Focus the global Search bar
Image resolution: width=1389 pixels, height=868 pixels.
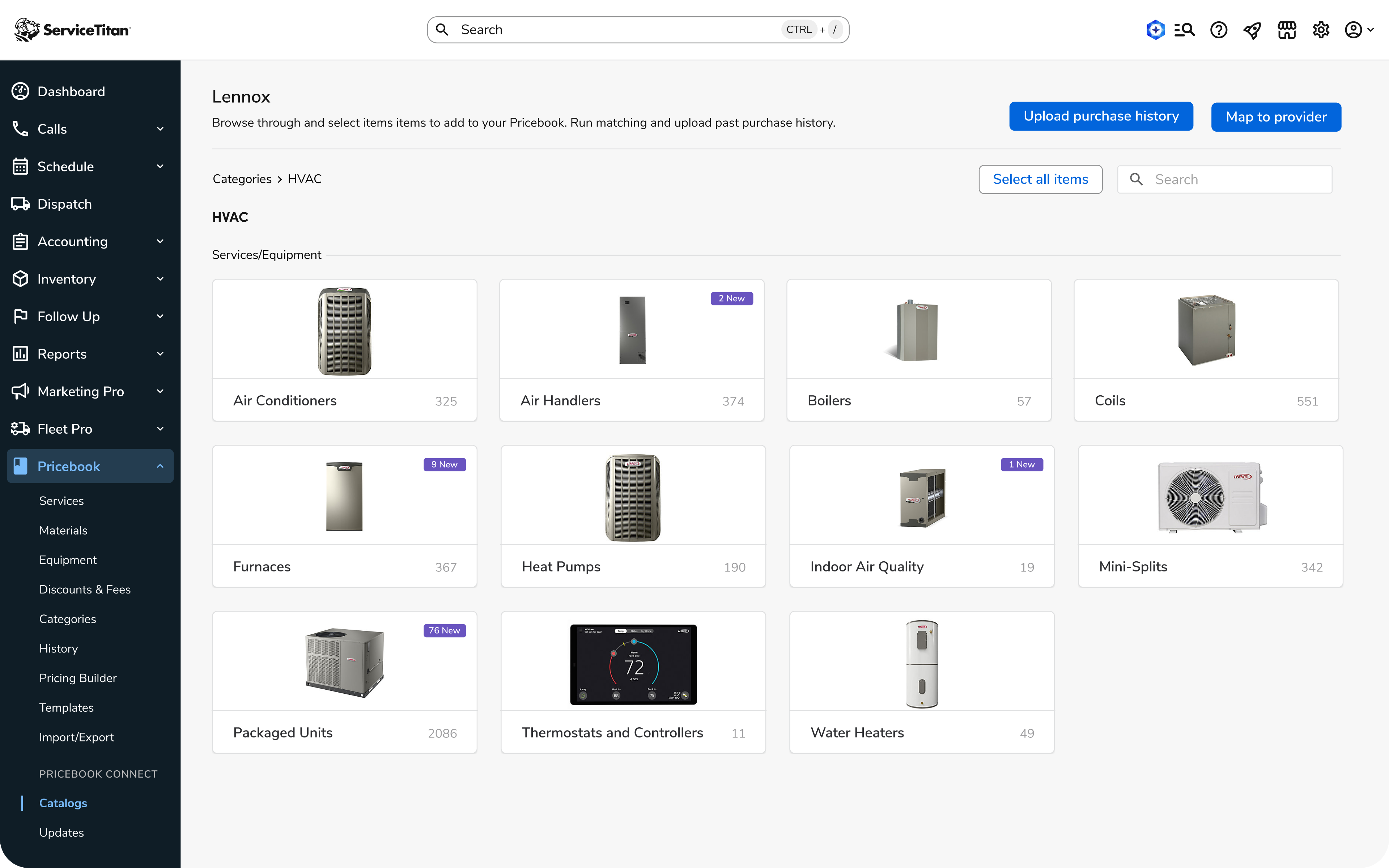click(x=638, y=30)
